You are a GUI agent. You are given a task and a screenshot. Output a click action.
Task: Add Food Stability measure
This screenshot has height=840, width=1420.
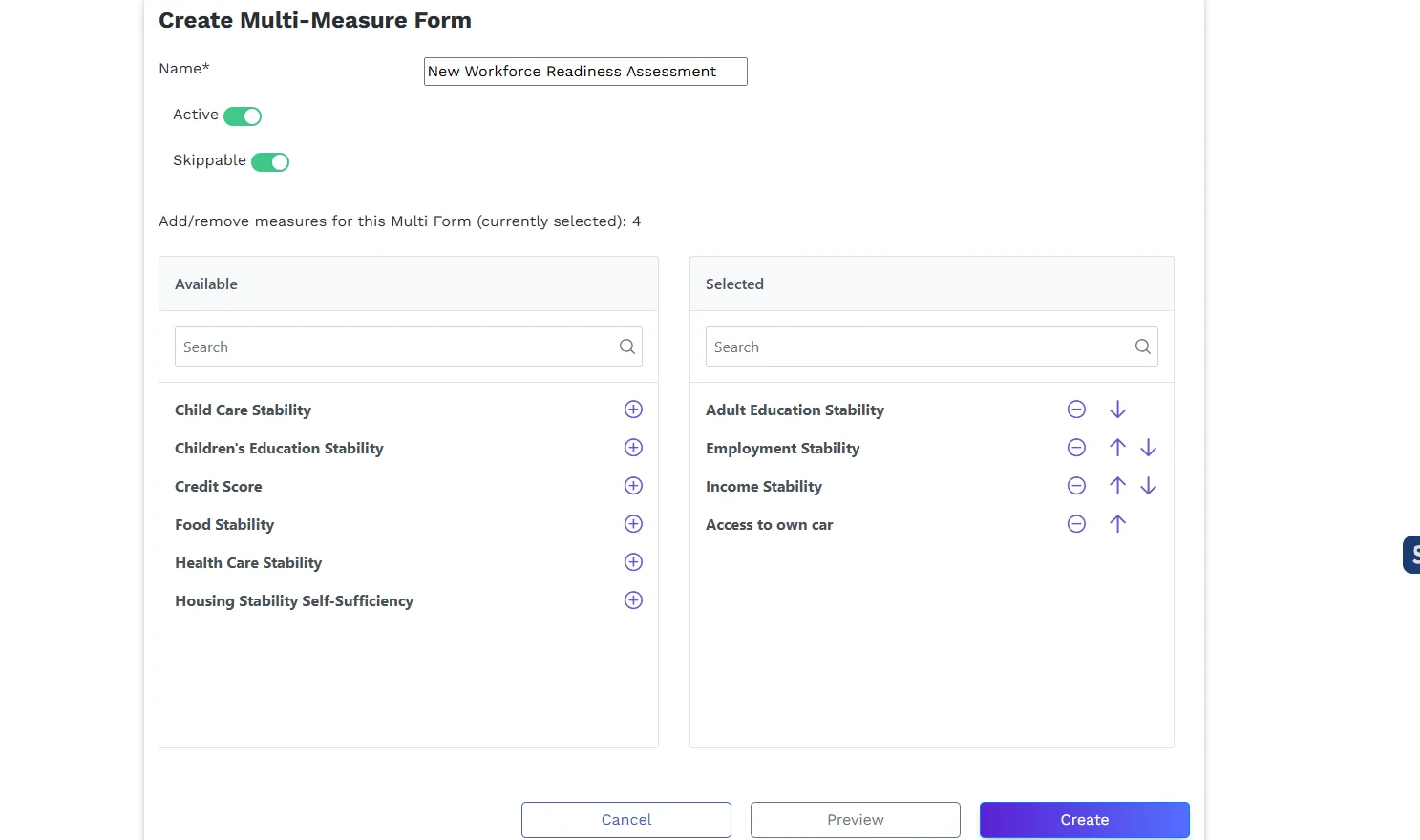633,524
